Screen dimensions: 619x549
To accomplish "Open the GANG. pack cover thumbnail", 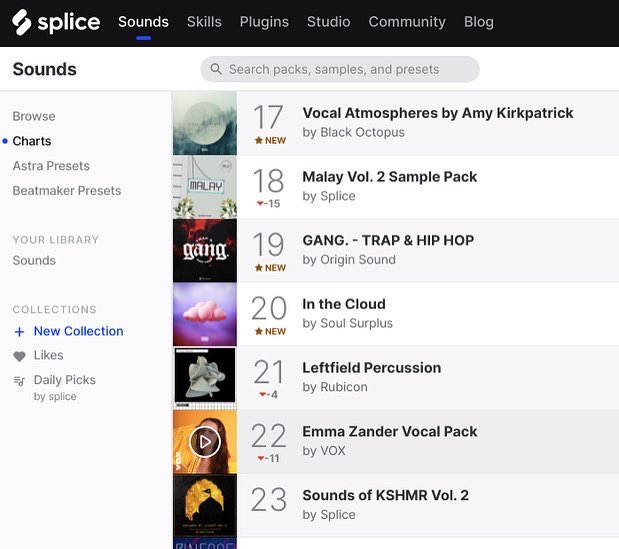I will [205, 251].
